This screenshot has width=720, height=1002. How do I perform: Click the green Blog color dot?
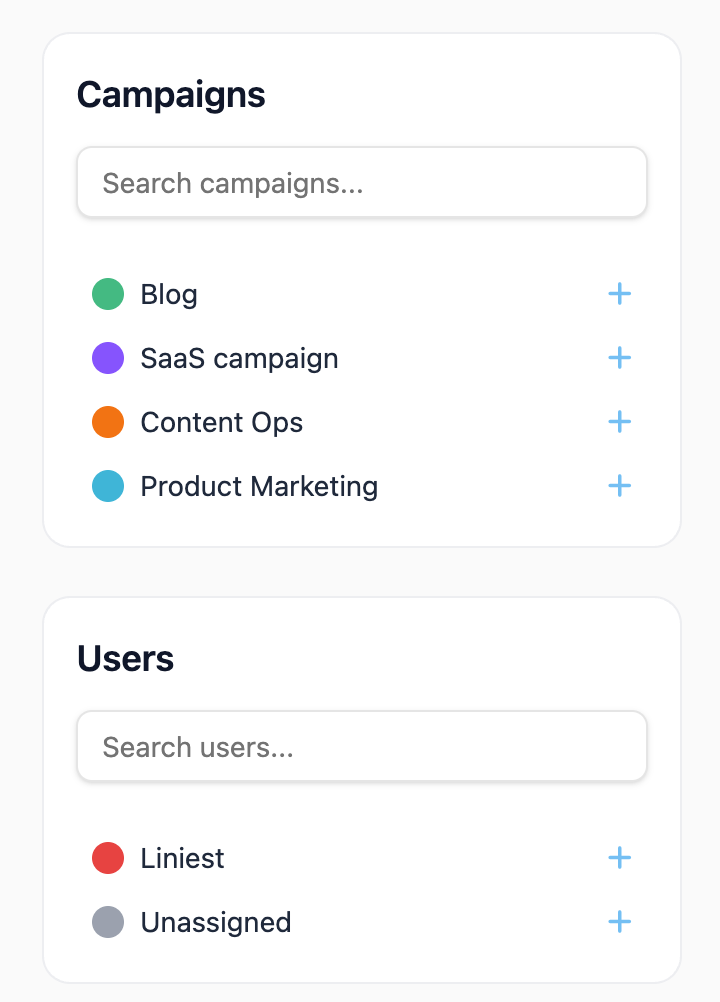coord(108,294)
